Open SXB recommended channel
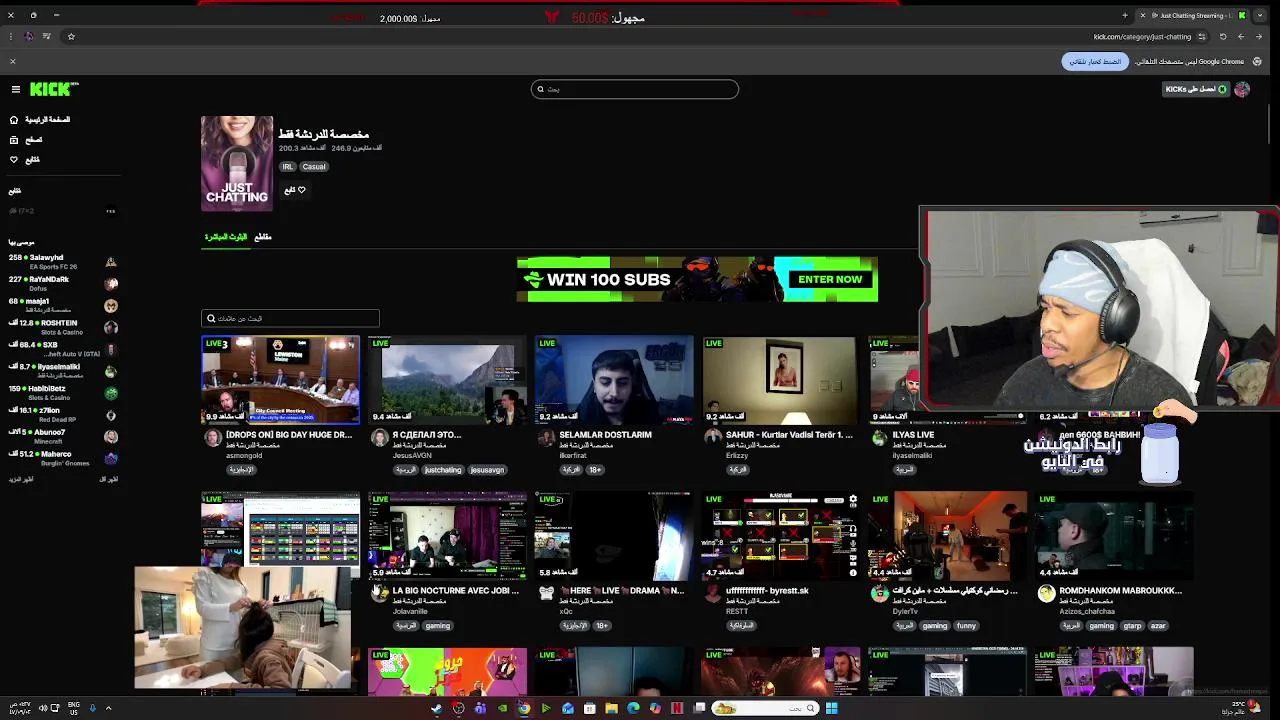Viewport: 1280px width, 720px height. [x=63, y=349]
